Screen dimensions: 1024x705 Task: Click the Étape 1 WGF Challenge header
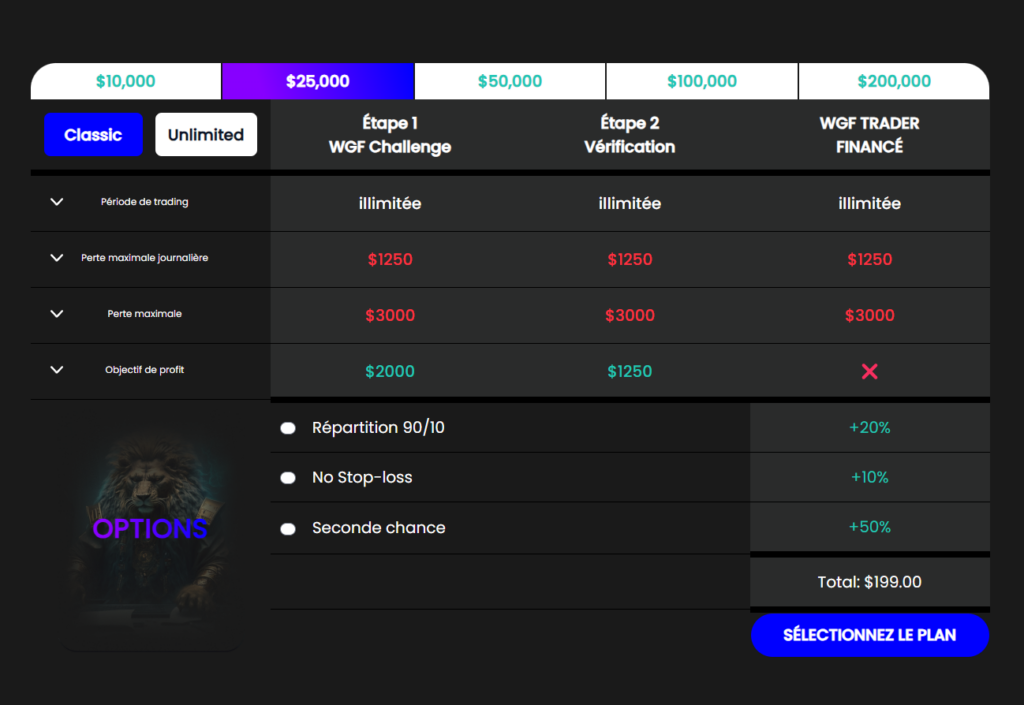point(390,135)
